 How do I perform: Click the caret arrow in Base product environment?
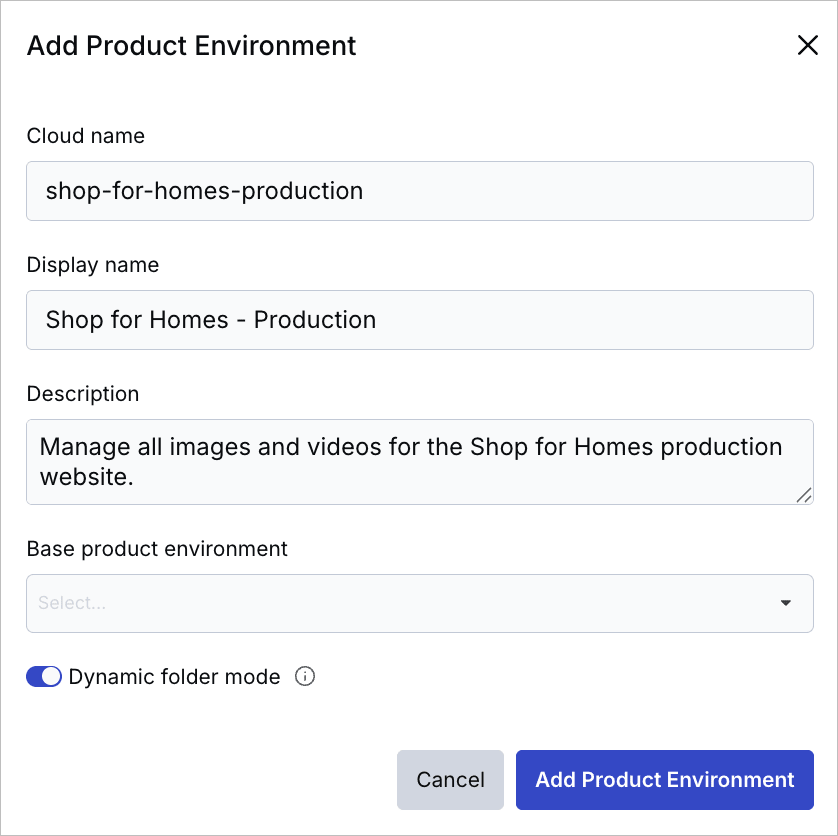pos(785,603)
